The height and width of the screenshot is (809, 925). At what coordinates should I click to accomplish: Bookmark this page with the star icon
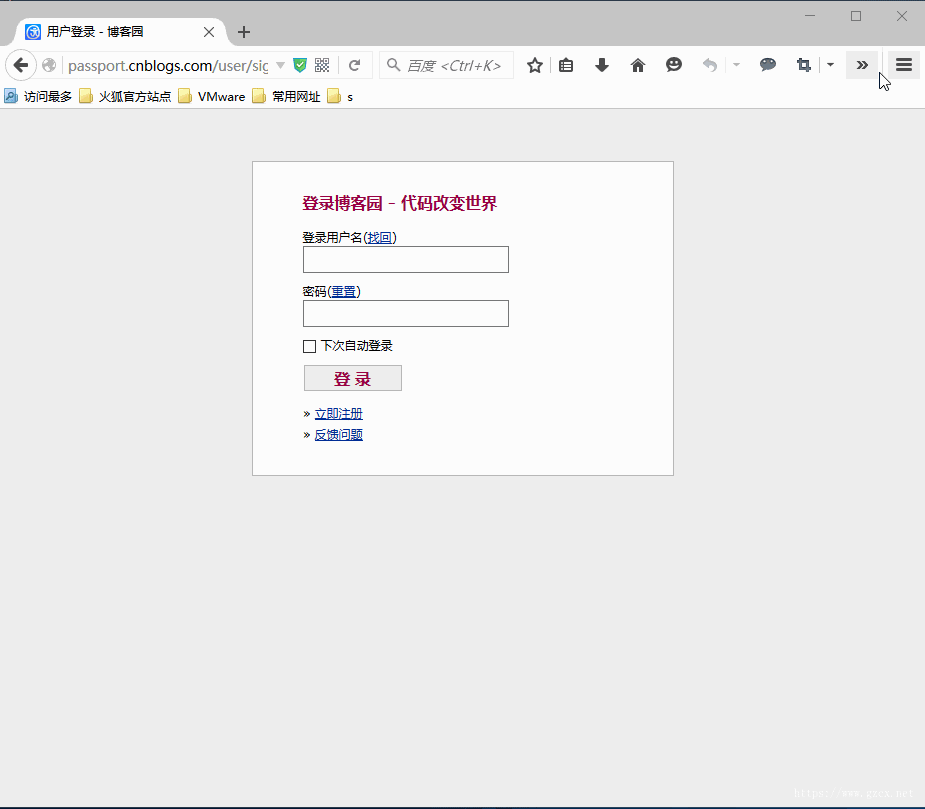535,65
